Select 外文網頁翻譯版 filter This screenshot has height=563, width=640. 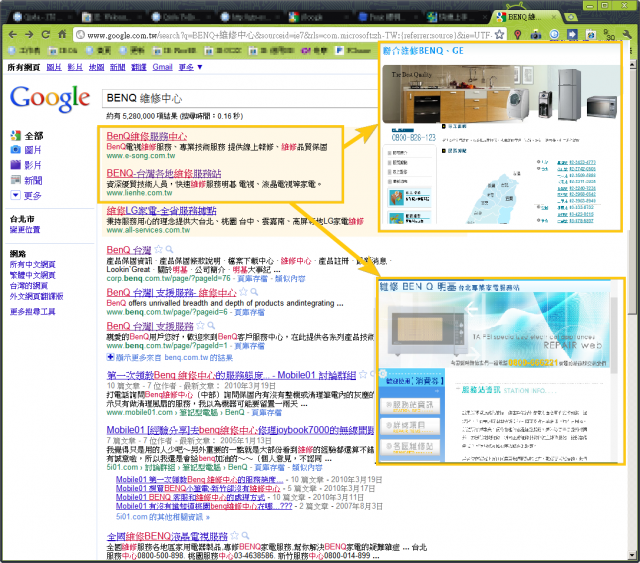coord(36,296)
